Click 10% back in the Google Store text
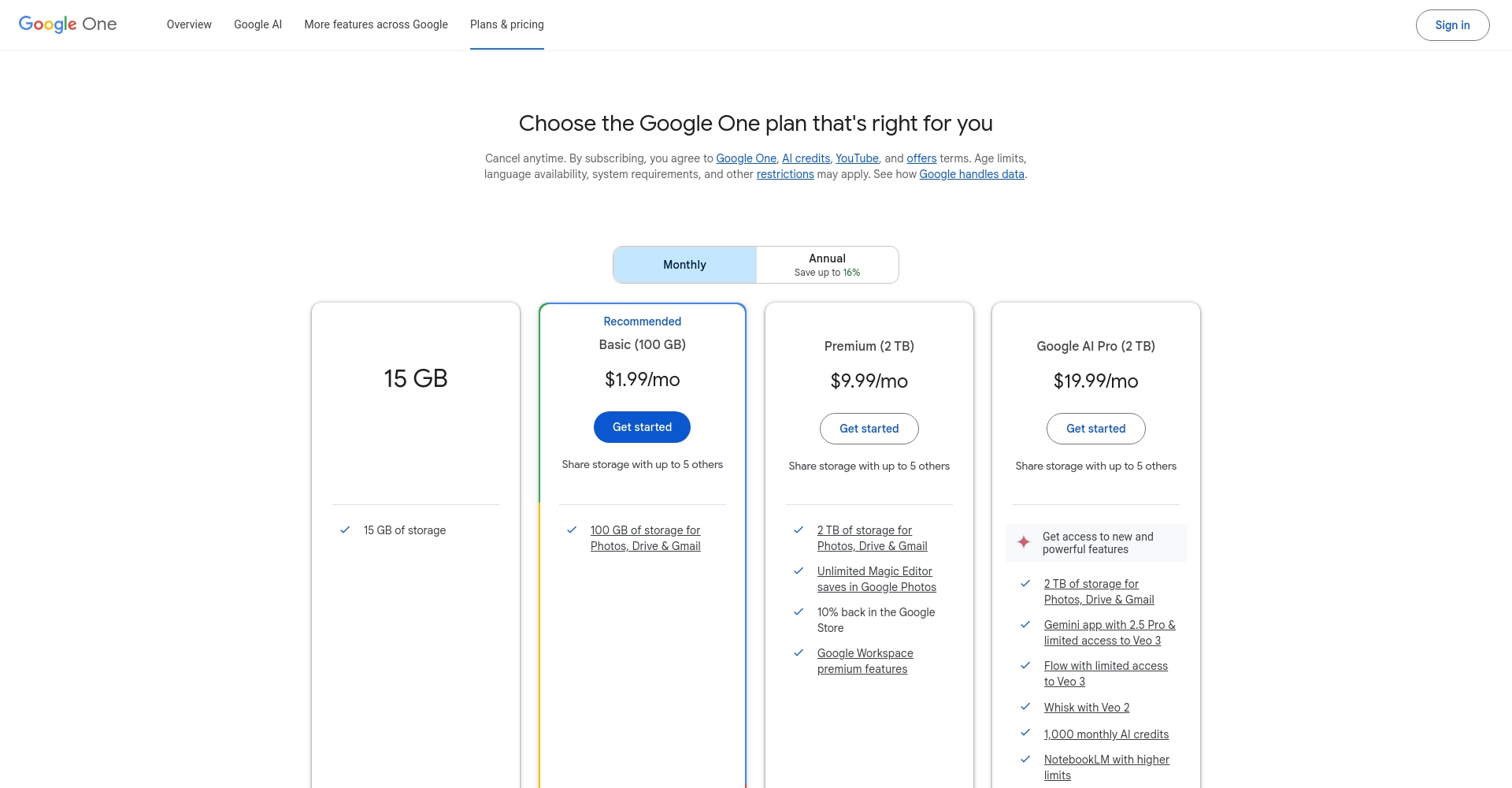The width and height of the screenshot is (1512, 788). 876,620
